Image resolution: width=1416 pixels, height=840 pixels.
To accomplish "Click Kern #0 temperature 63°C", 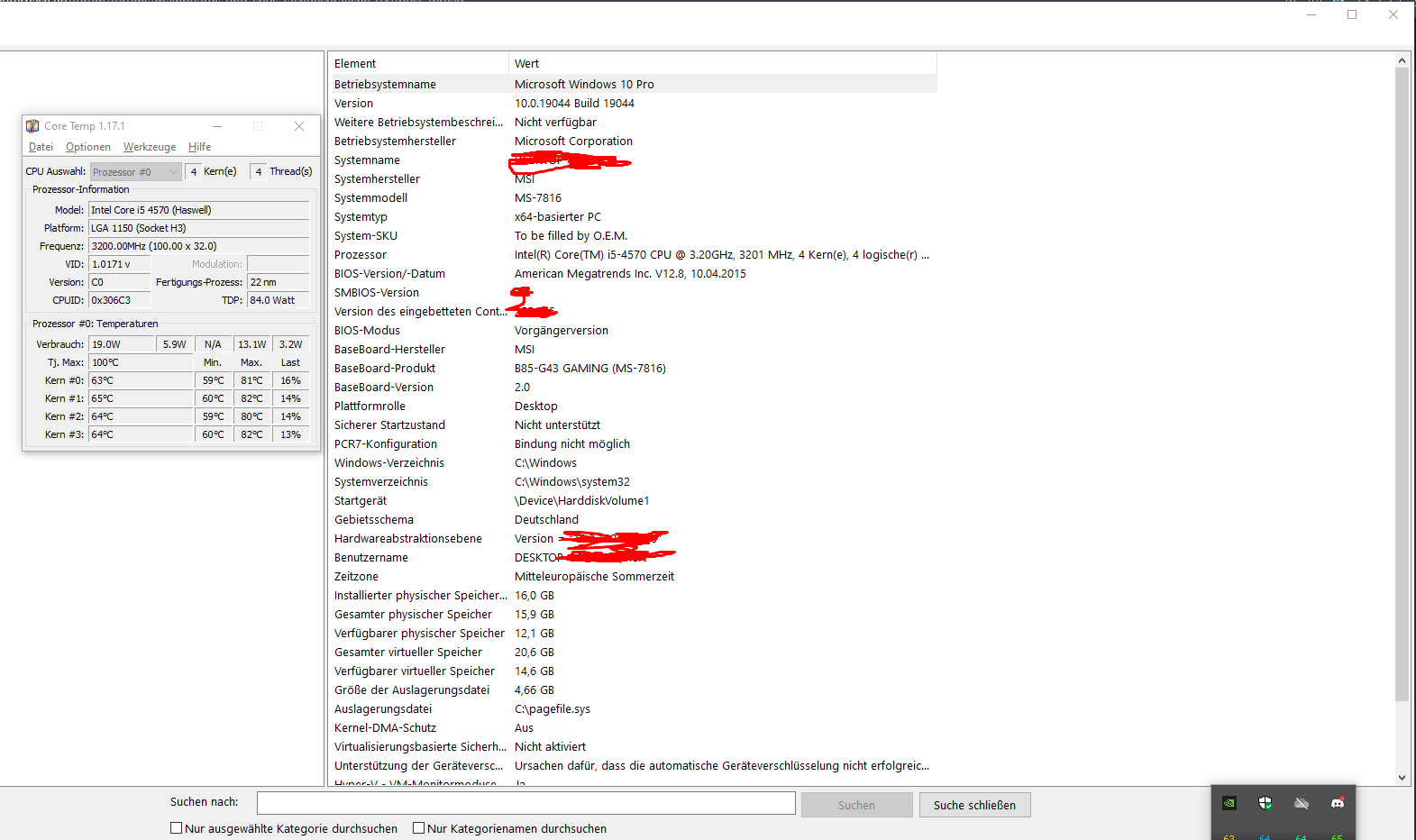I will [141, 380].
